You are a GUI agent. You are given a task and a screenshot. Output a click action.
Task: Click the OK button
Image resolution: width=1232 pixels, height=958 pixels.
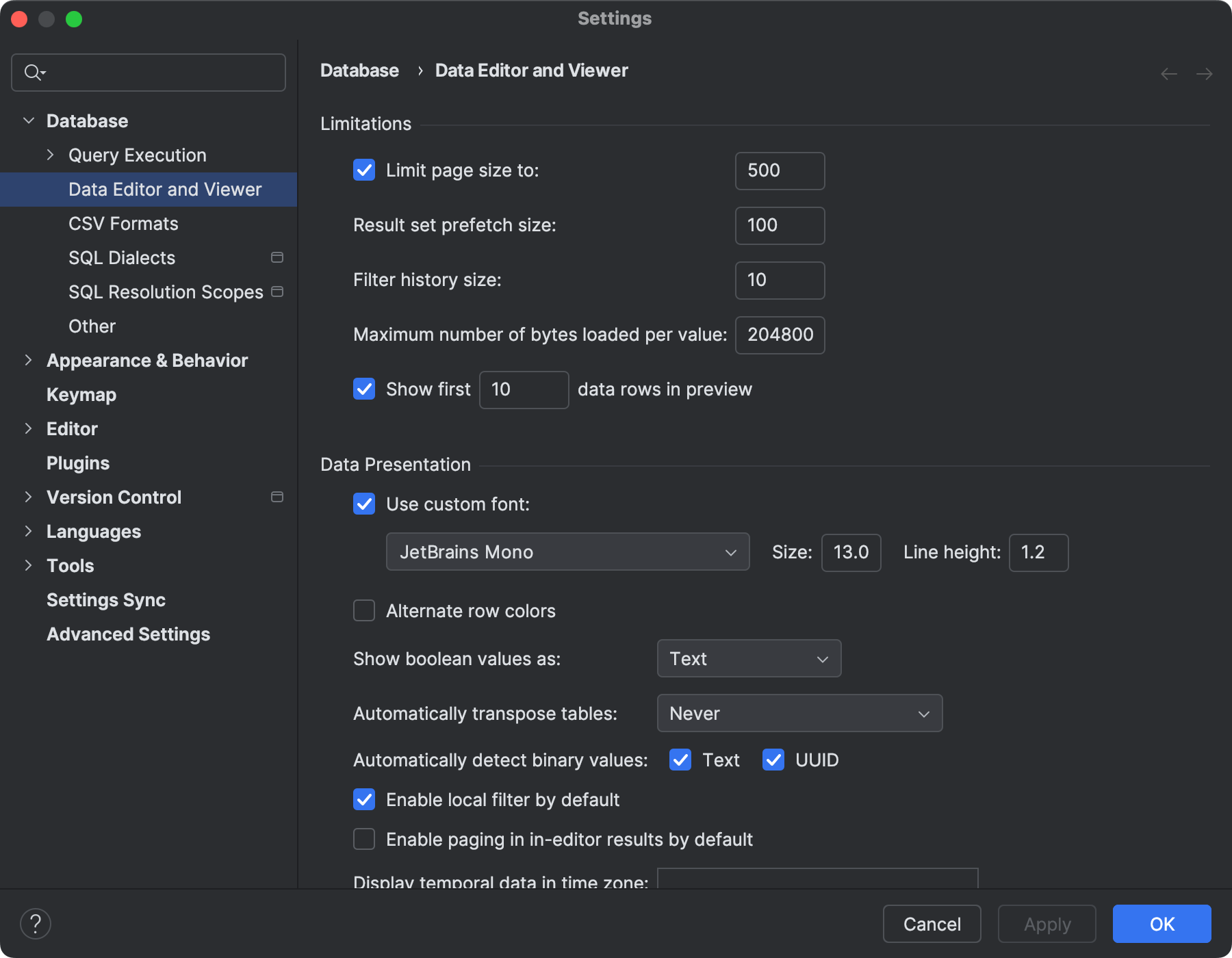pos(1161,924)
